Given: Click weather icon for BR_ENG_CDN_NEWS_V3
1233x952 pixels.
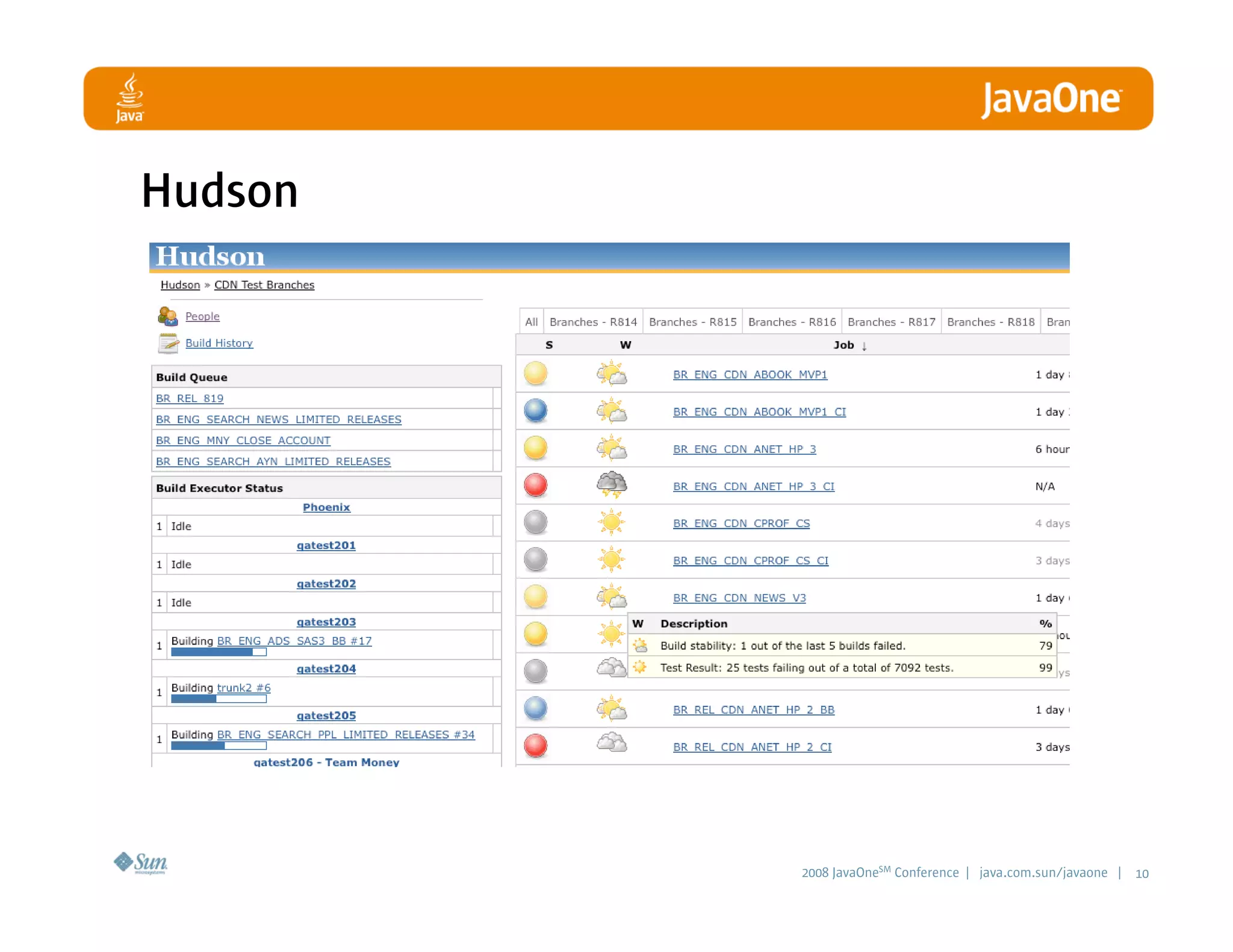Looking at the screenshot, I should [612, 596].
